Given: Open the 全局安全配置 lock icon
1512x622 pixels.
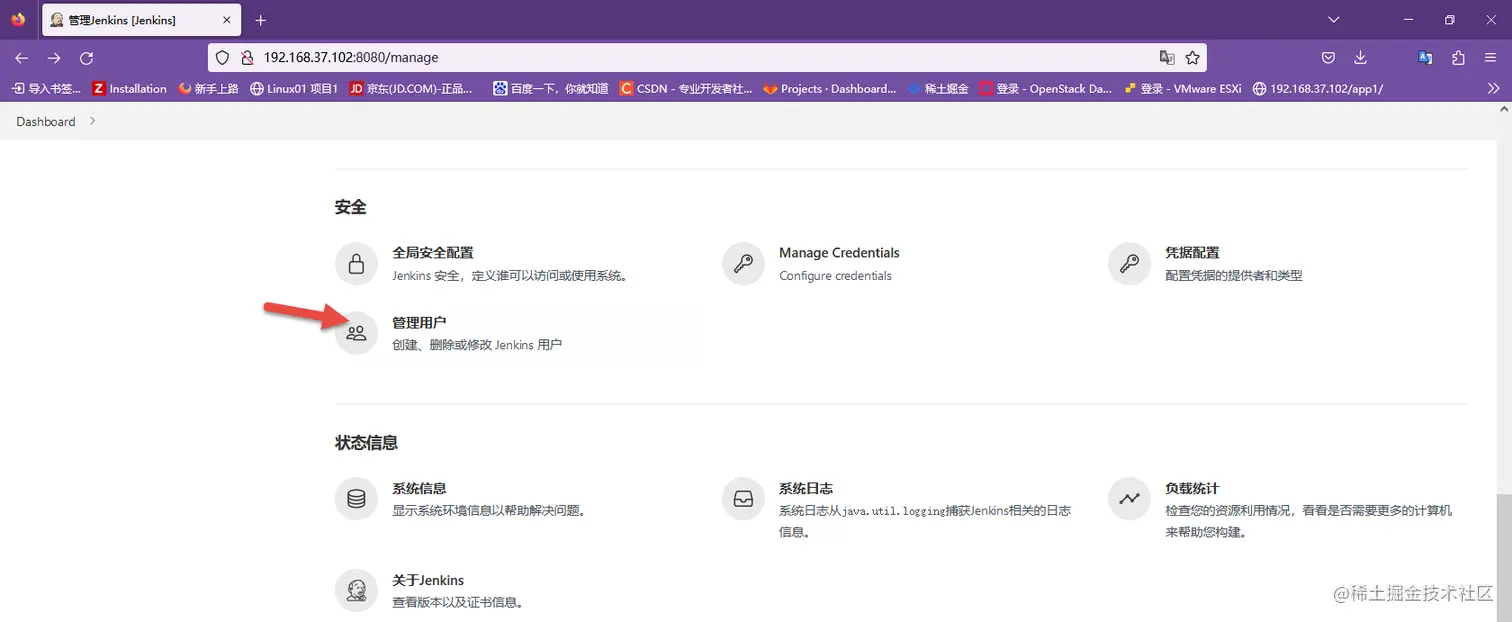Looking at the screenshot, I should tap(356, 264).
